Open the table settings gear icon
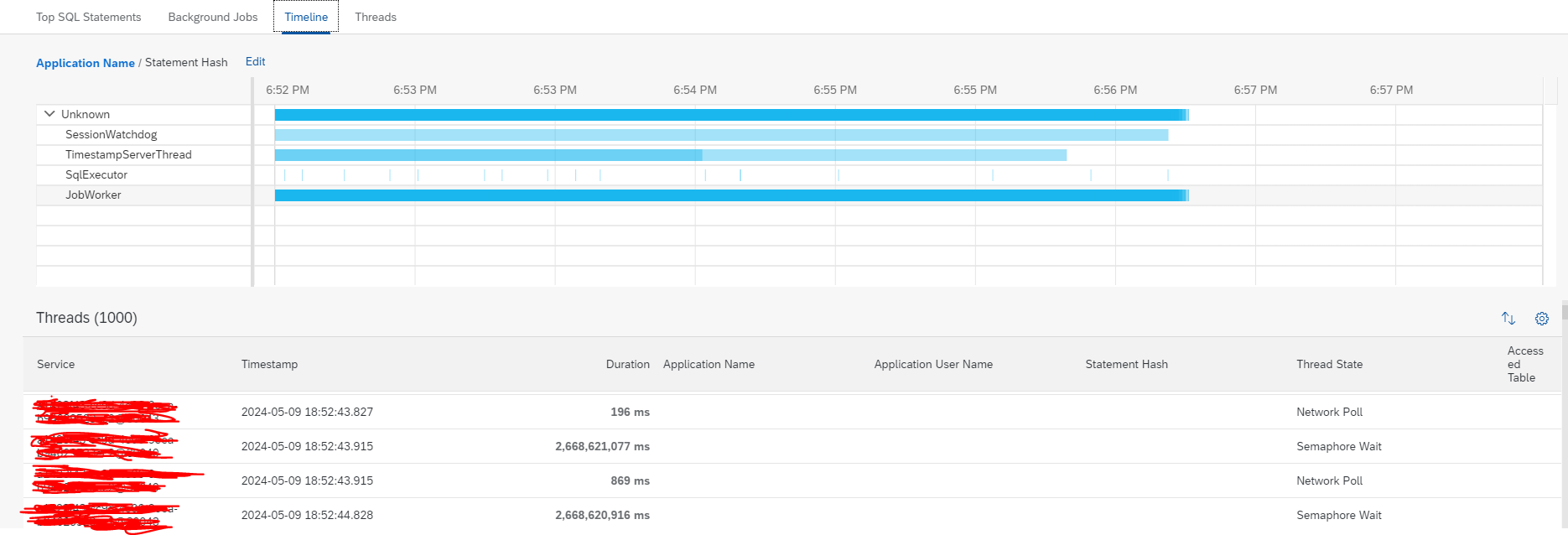Screen dimensions: 1568x535 [1542, 319]
